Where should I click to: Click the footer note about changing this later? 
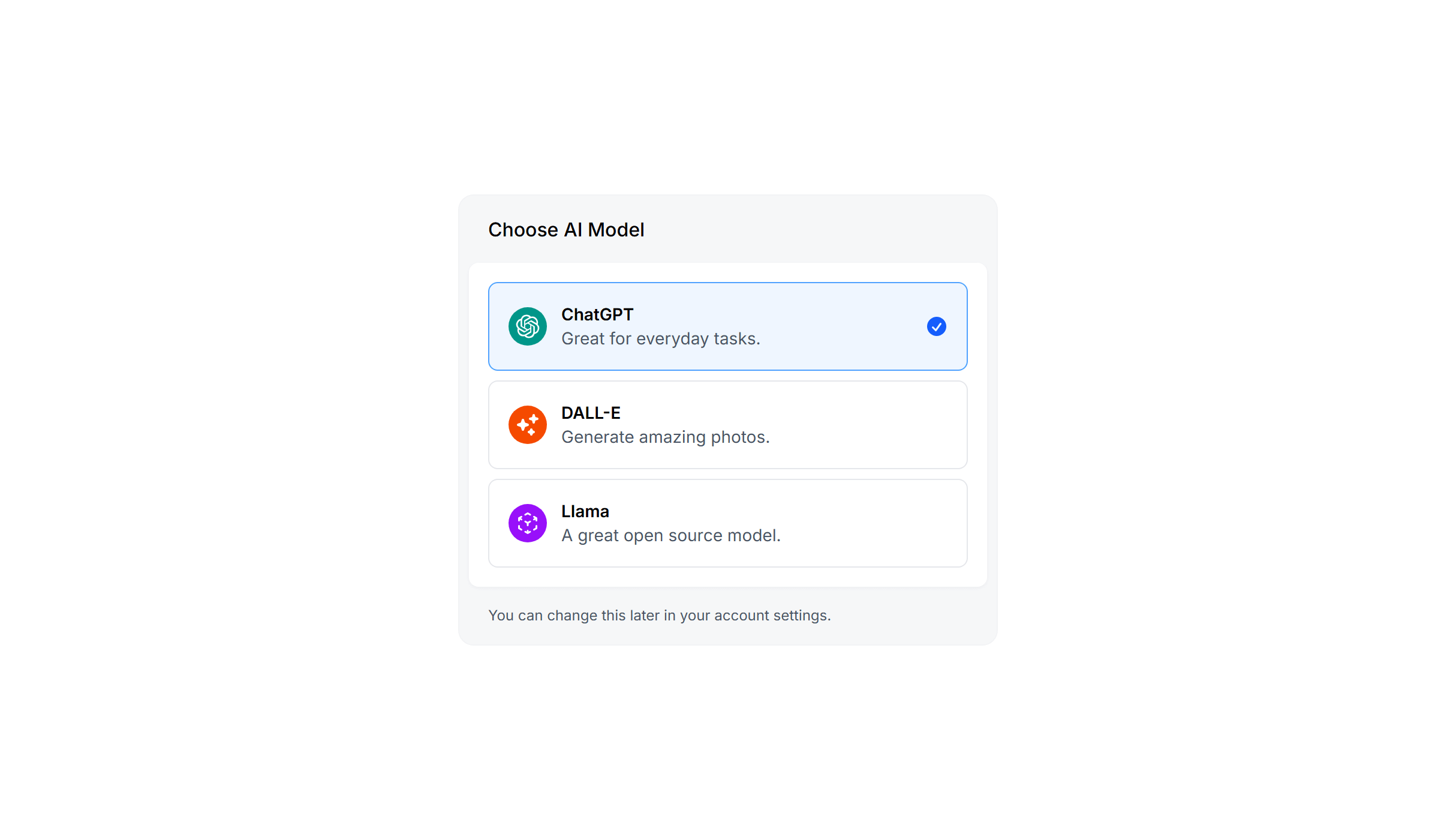(659, 616)
